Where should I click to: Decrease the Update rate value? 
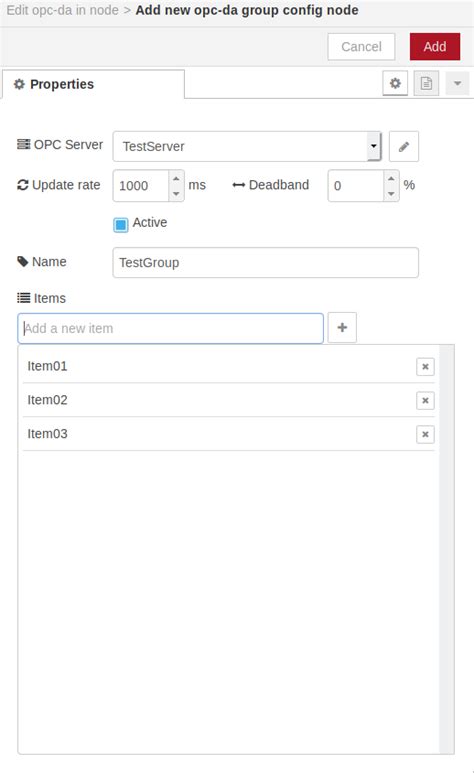tap(176, 194)
